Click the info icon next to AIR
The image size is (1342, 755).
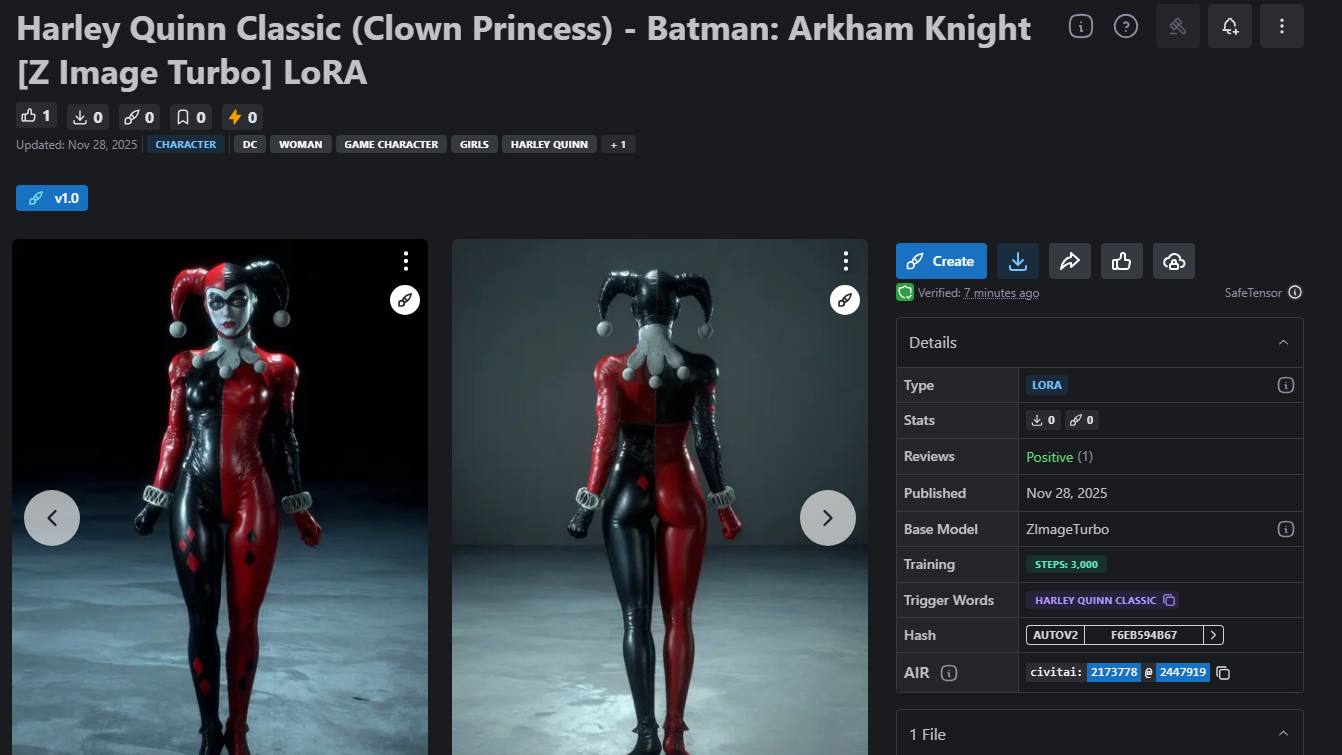[949, 673]
